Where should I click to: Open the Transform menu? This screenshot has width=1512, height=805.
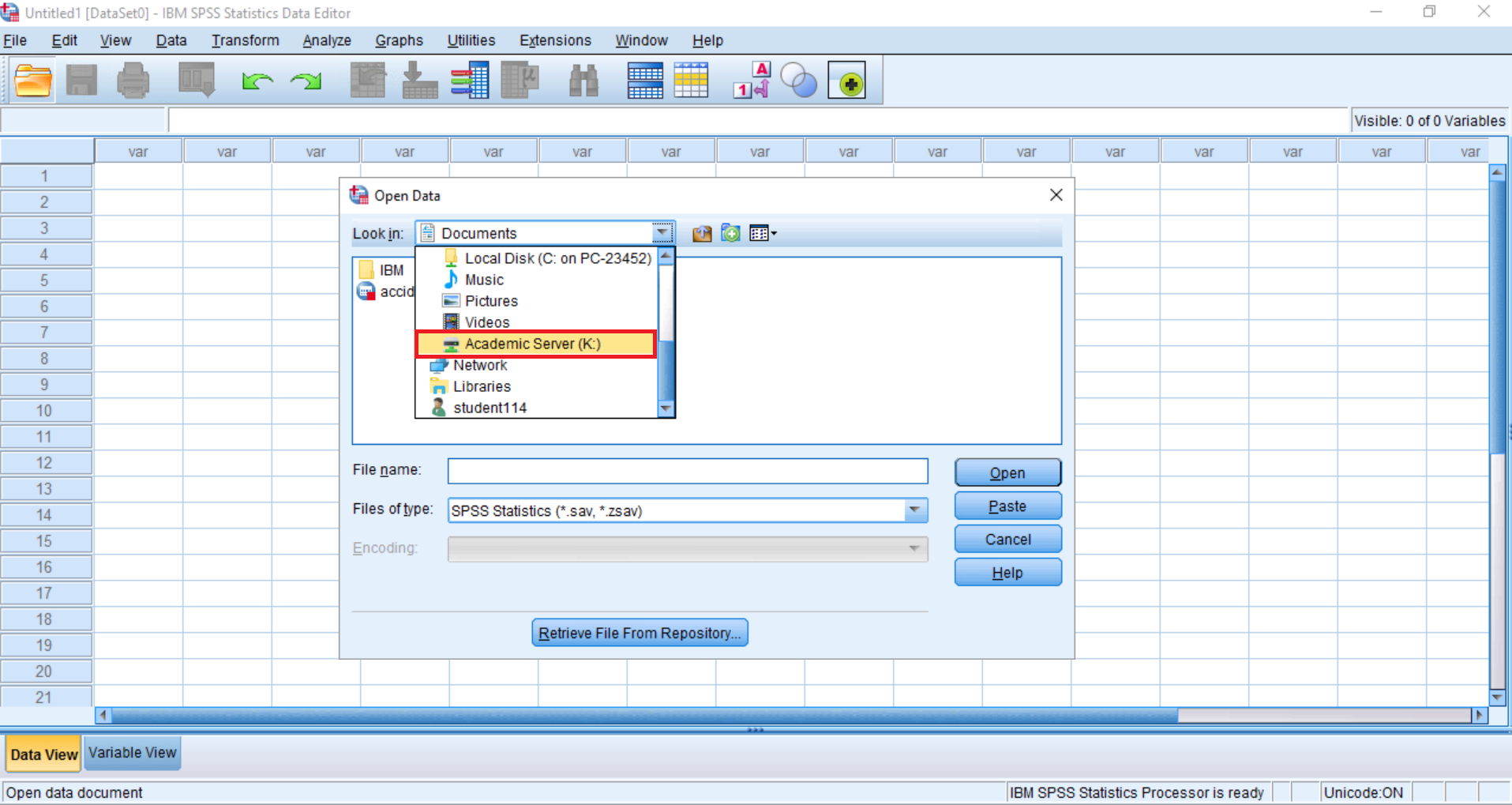[245, 40]
